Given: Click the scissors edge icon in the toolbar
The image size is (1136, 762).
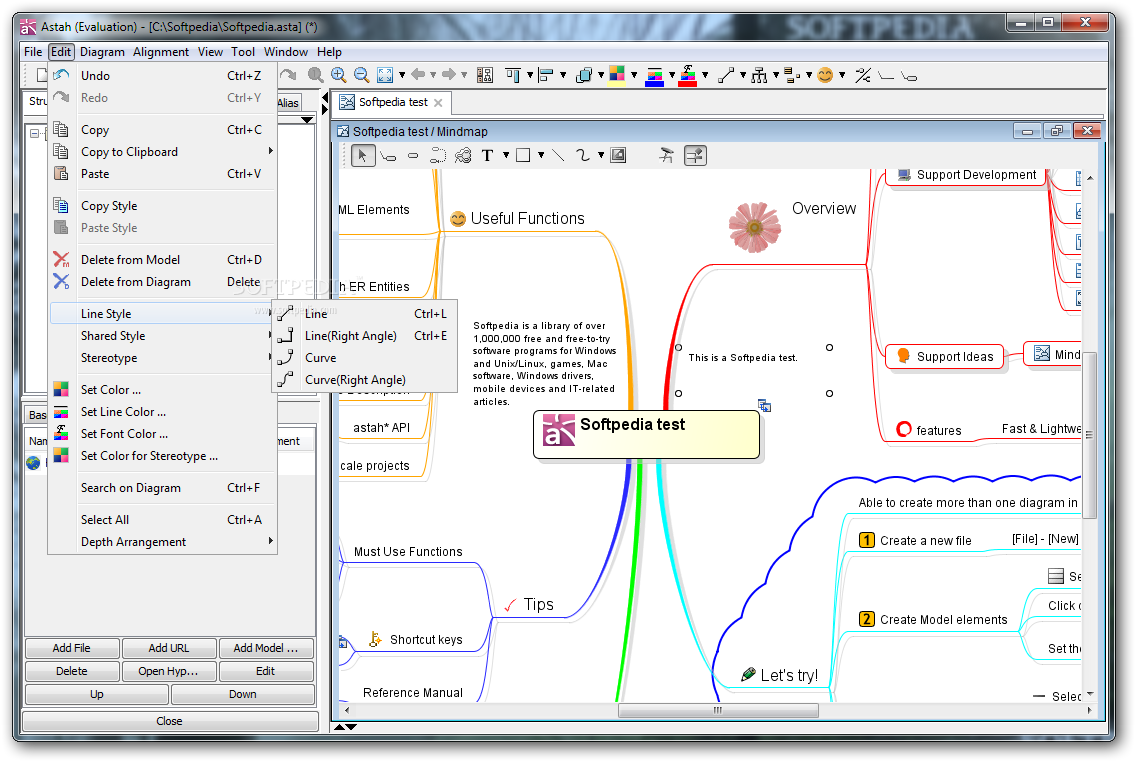Looking at the screenshot, I should point(862,75).
